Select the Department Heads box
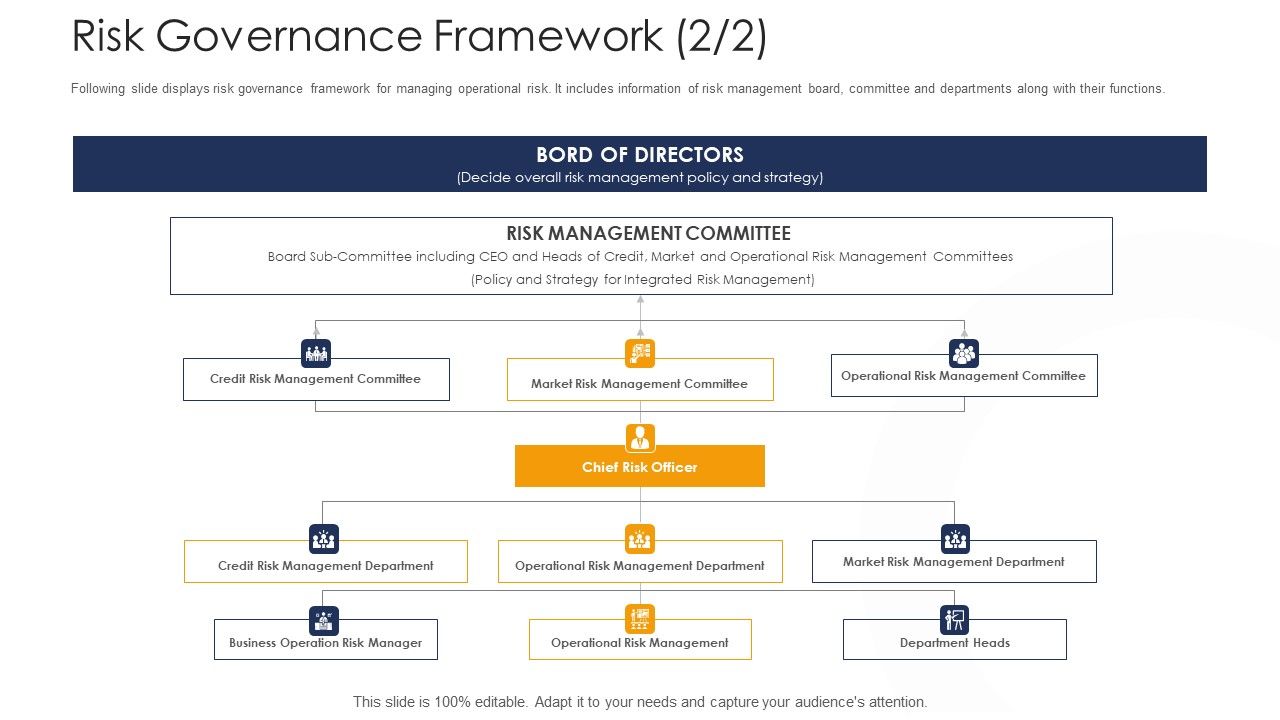This screenshot has height=720, width=1280. point(955,639)
